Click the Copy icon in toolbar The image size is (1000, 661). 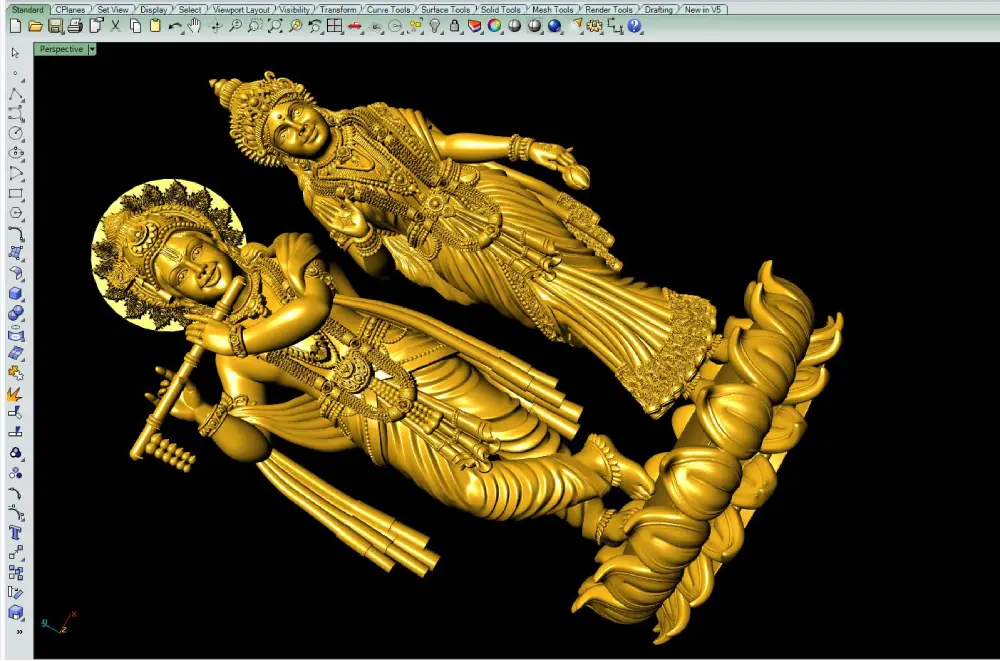(x=135, y=26)
